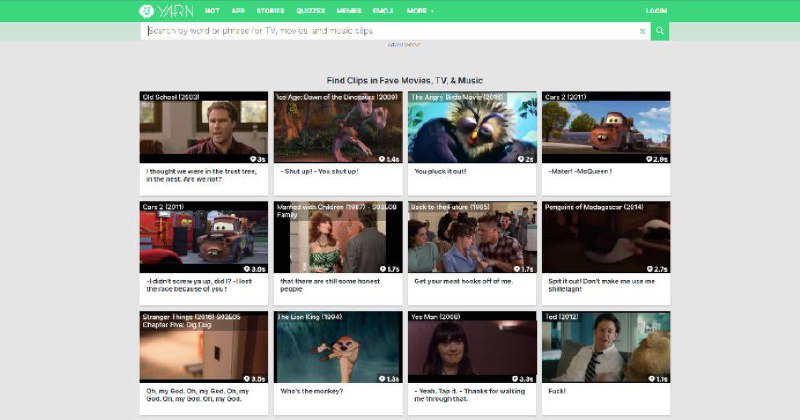Open the Yes Man (2008) thumbnail

(472, 347)
